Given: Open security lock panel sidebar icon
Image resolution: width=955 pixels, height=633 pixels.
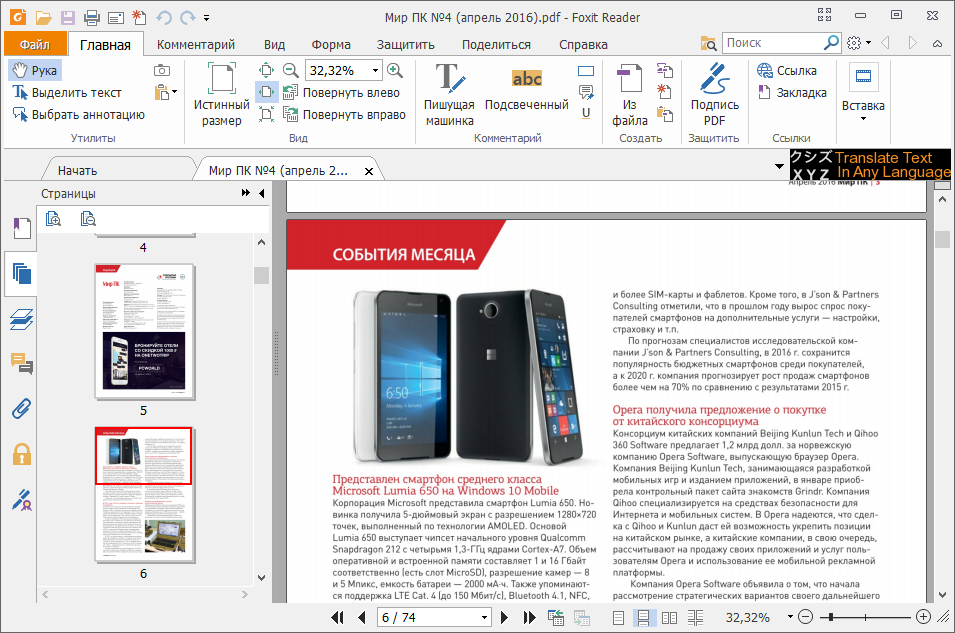Looking at the screenshot, I should click(x=21, y=454).
